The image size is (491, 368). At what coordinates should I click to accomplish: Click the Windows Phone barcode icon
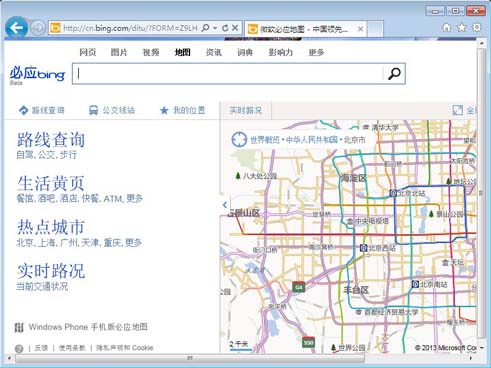(x=19, y=327)
